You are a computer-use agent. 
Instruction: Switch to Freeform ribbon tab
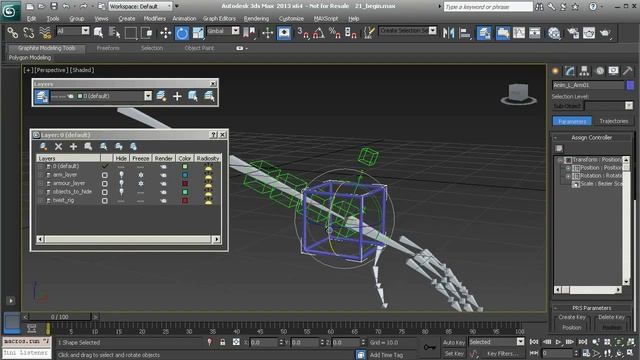pyautogui.click(x=108, y=48)
